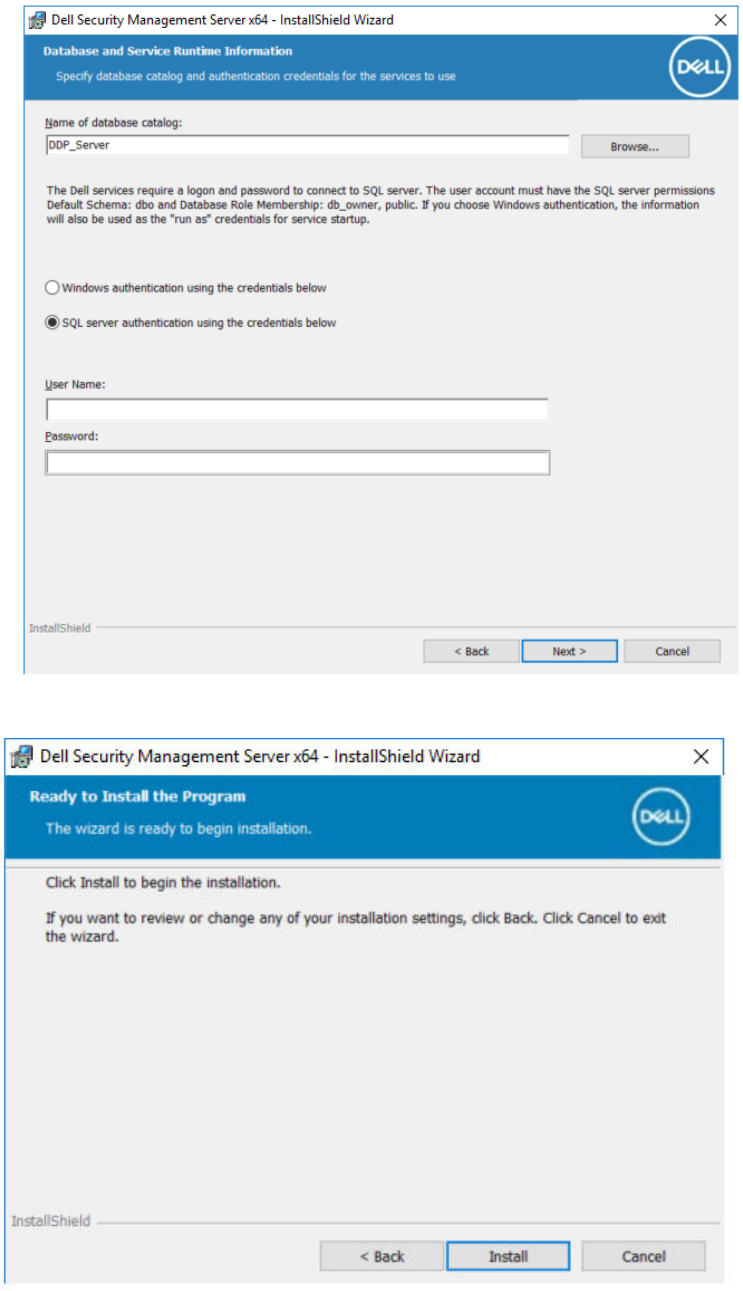The image size is (743, 1291).
Task: Click installer icon in Database dialog title bar
Action: [x=37, y=19]
